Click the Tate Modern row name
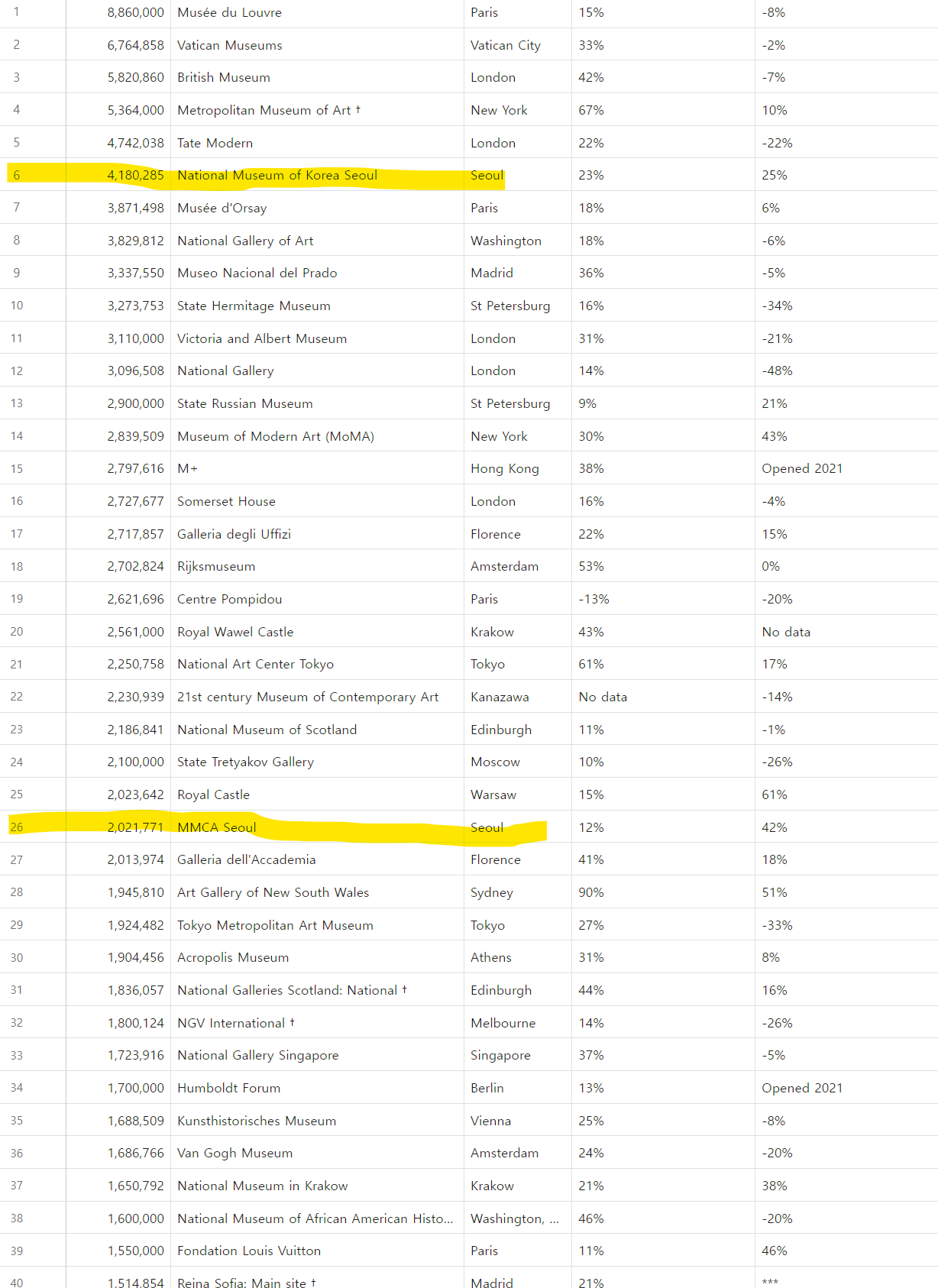Viewport: 938px width, 1288px height. pos(215,143)
